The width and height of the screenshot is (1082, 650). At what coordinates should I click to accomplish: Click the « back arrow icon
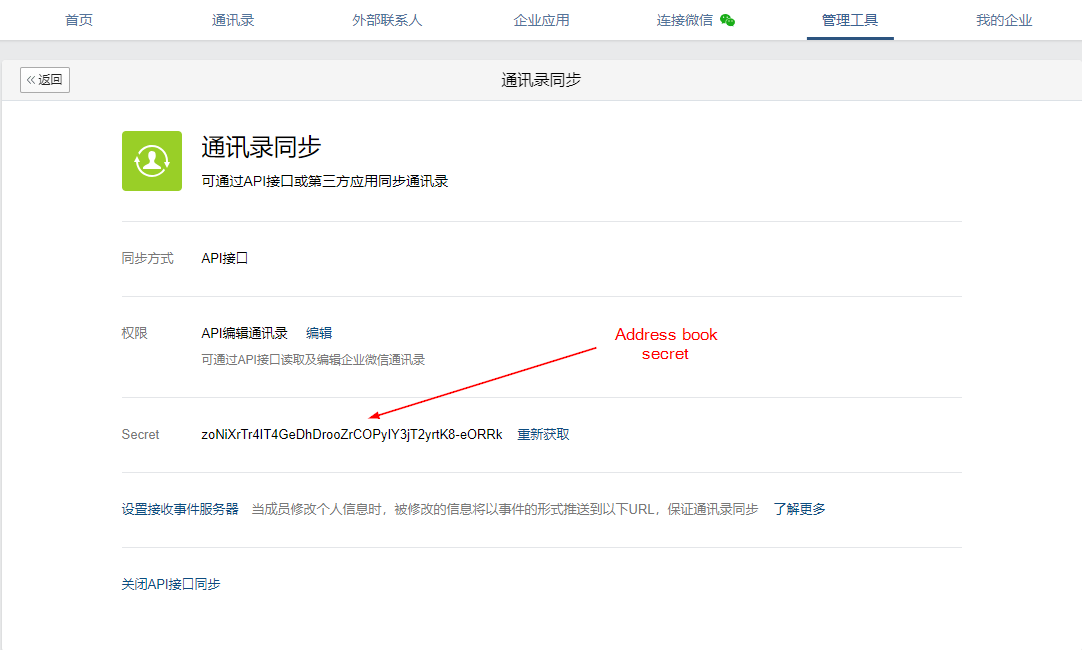tap(30, 79)
